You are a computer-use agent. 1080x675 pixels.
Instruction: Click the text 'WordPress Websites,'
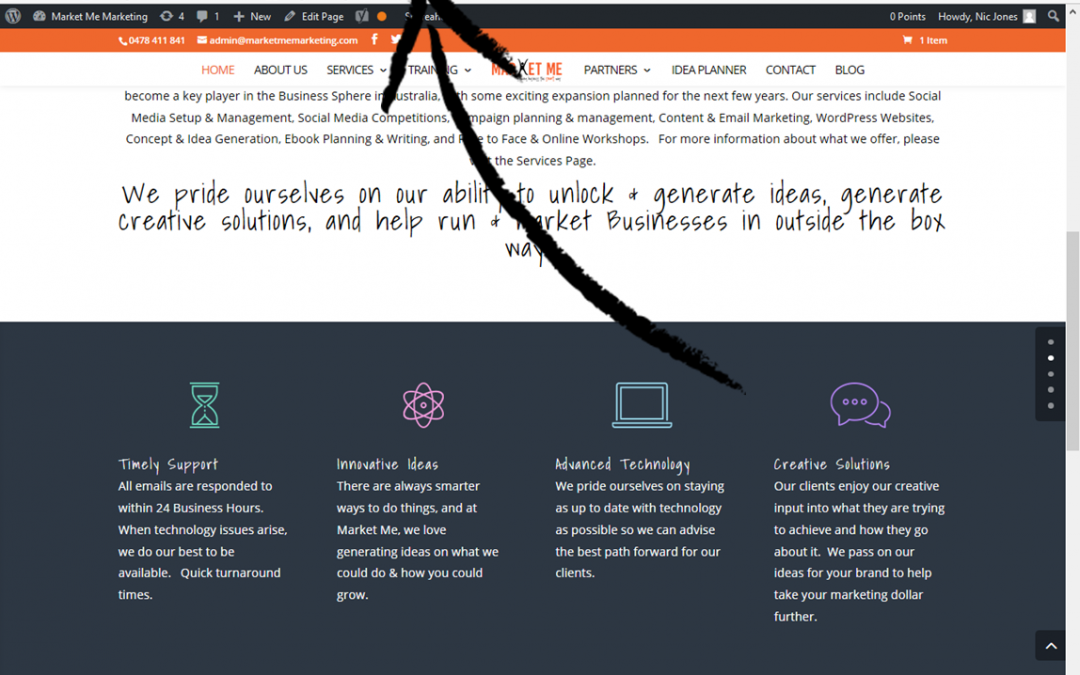pos(875,118)
